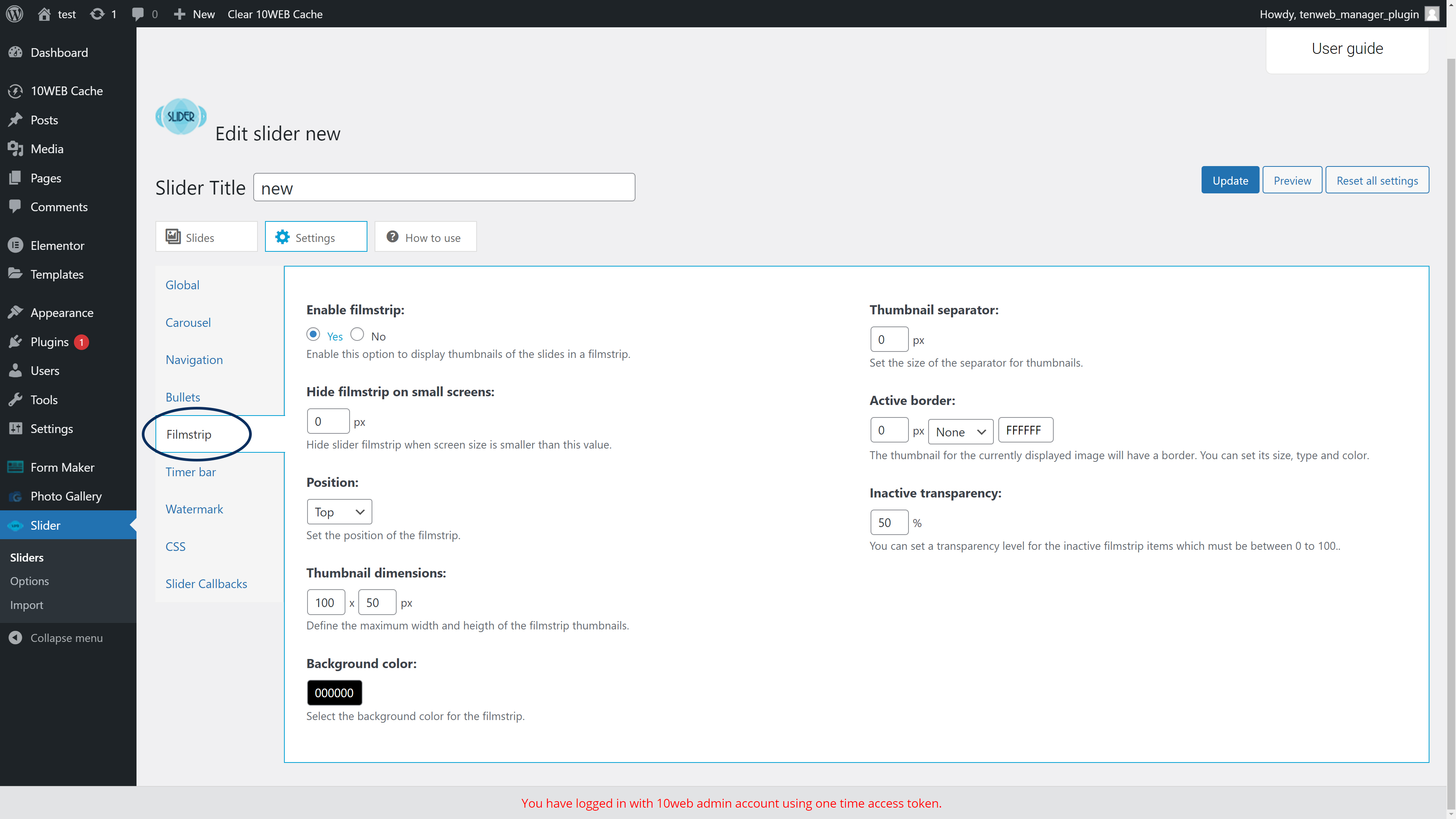
Task: Focus the thumbnail height field showing 50
Action: click(x=377, y=602)
